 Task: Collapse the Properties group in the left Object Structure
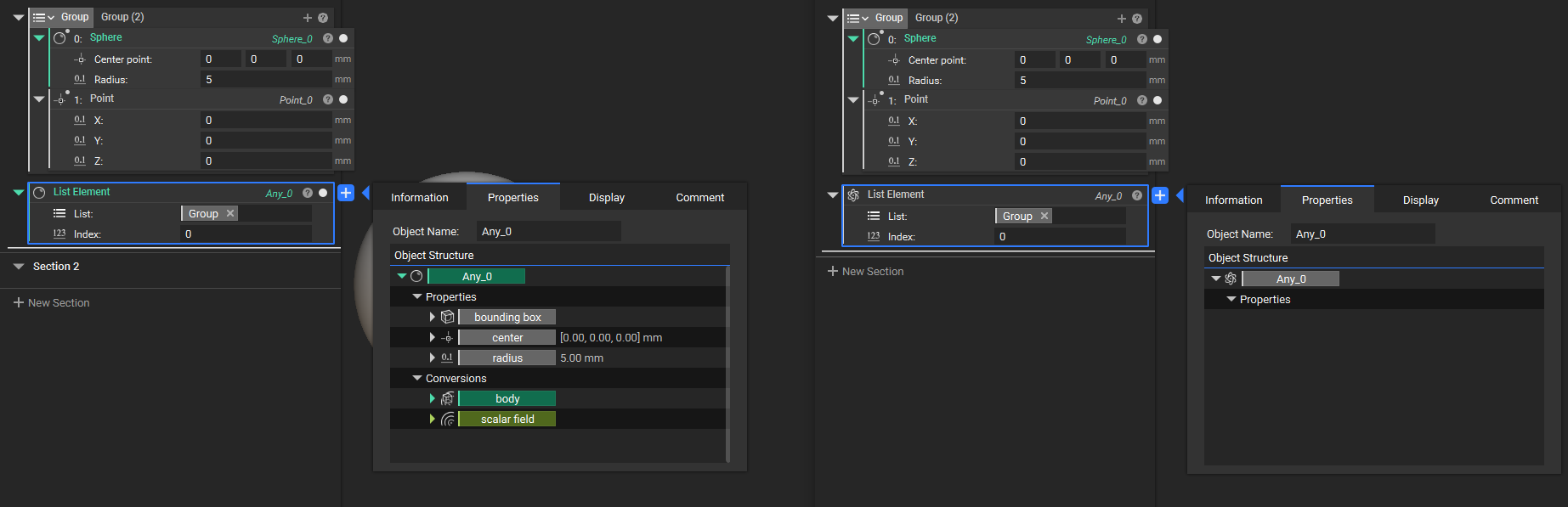[x=416, y=296]
